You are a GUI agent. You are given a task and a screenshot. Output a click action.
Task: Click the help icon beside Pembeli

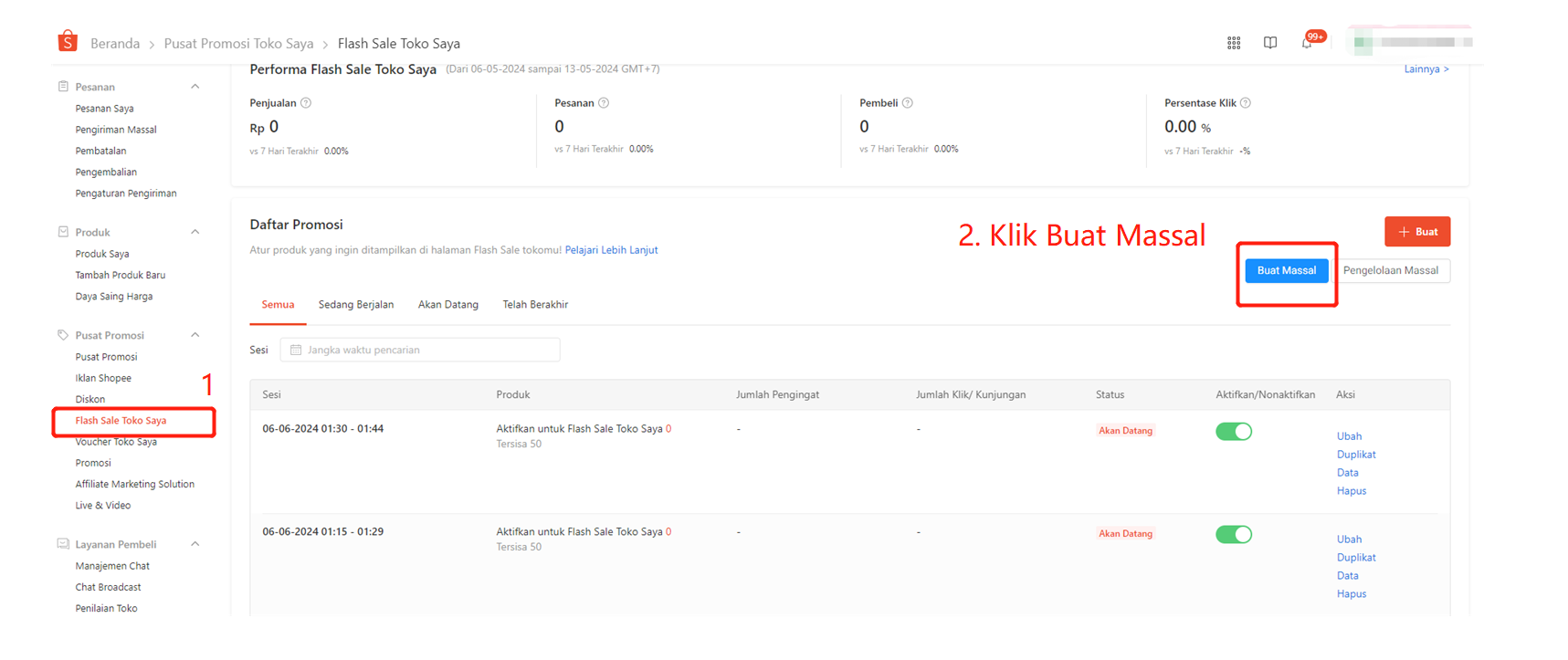point(908,103)
